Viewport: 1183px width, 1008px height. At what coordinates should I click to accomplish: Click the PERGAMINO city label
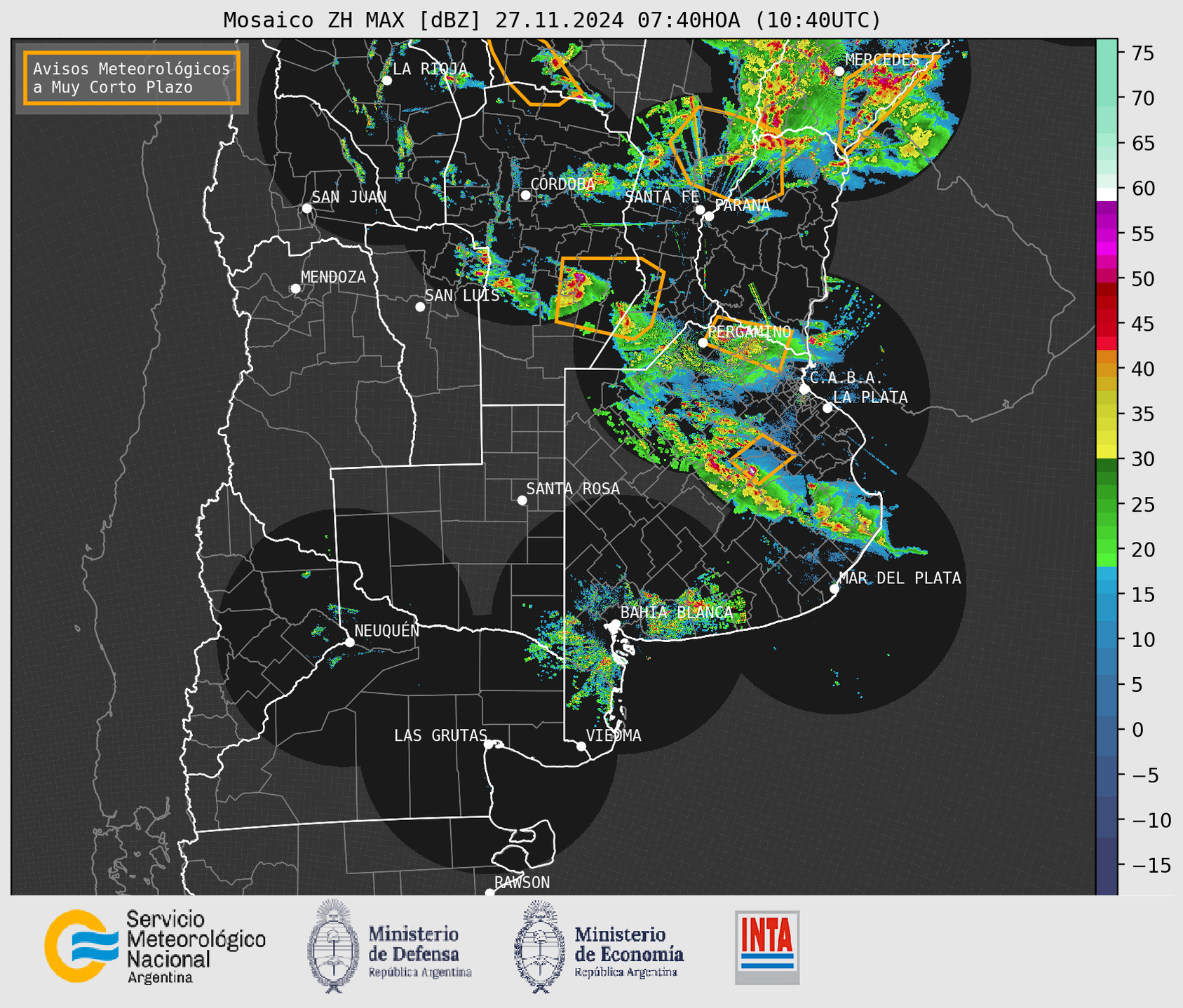point(749,331)
